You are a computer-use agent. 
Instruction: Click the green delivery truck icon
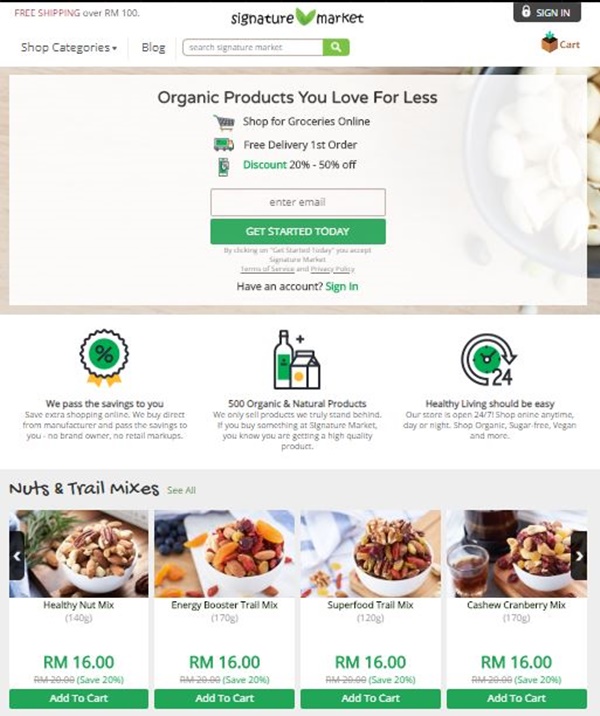[x=224, y=145]
